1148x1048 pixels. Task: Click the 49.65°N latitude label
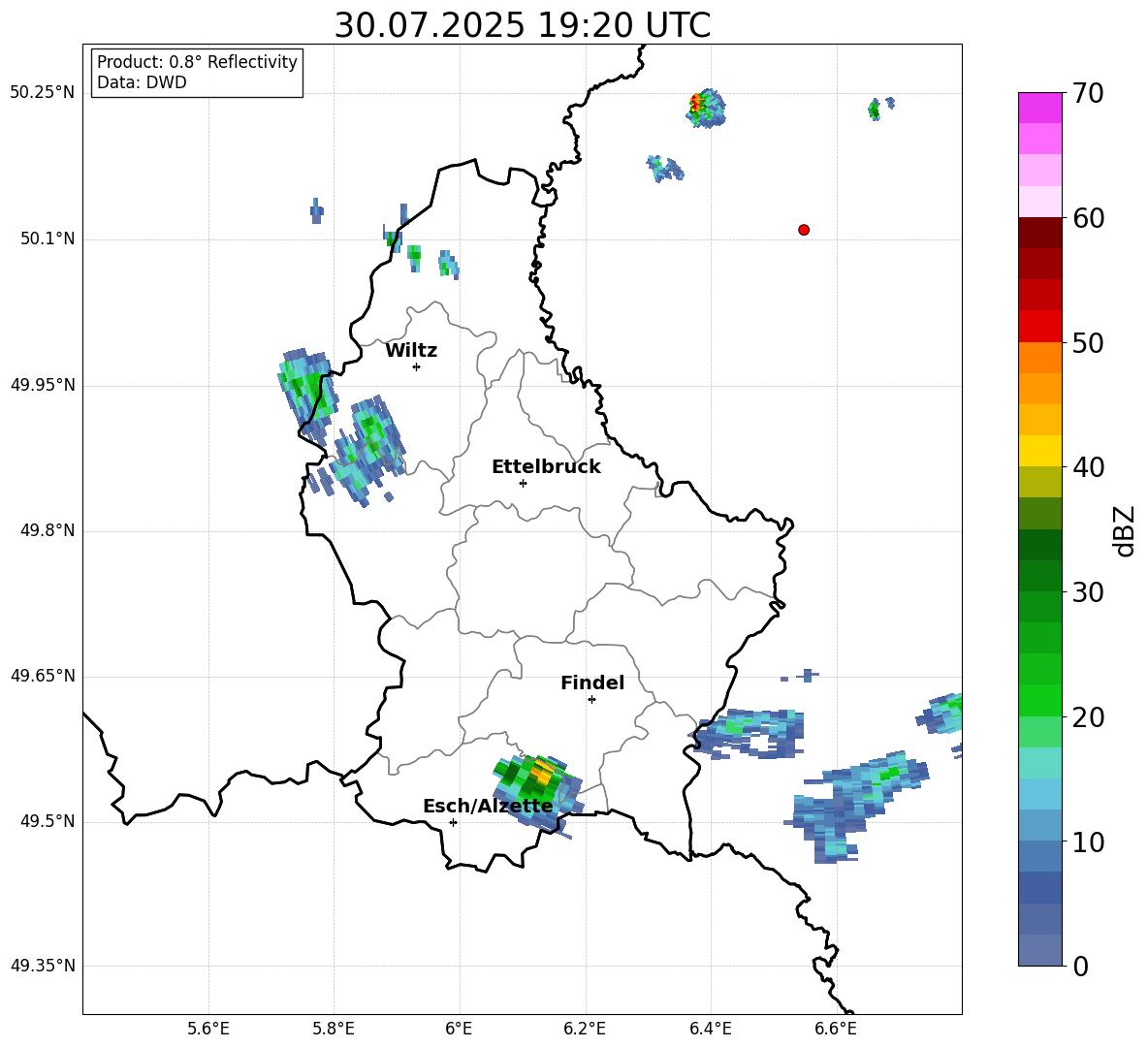tap(43, 676)
